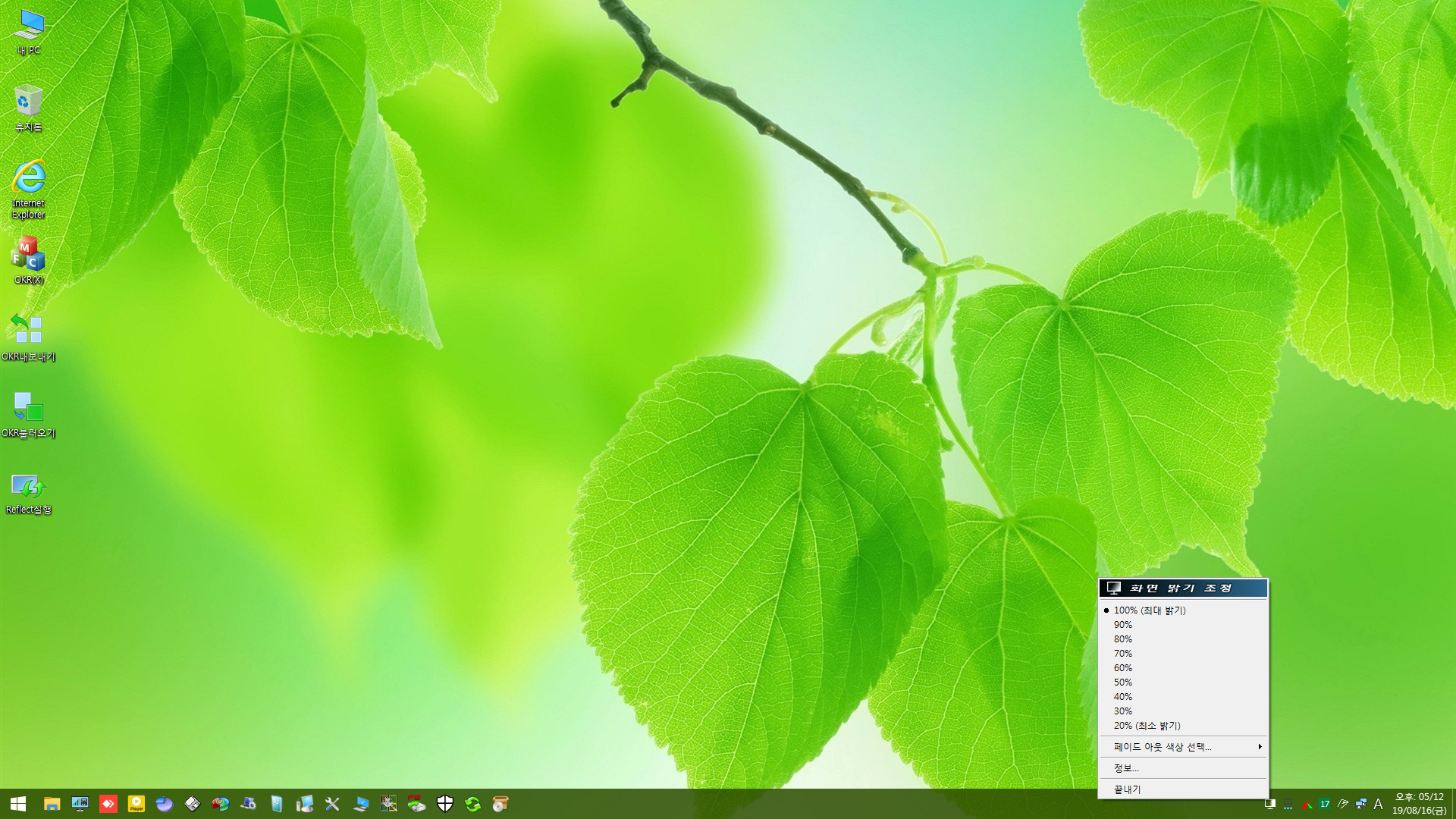The image size is (1456, 819).
Task: Open the Windows logo tools taskbar icon
Action: (389, 804)
